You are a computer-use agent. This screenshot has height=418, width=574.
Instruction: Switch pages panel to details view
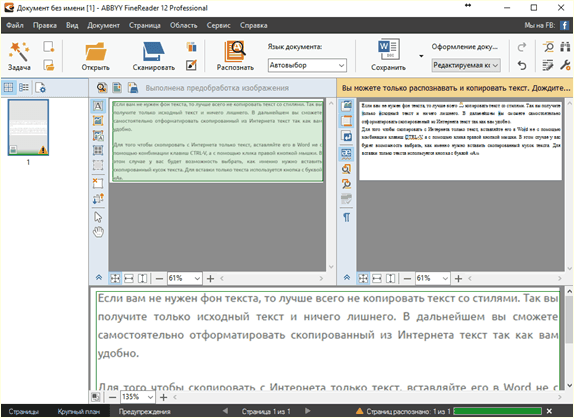(24, 87)
